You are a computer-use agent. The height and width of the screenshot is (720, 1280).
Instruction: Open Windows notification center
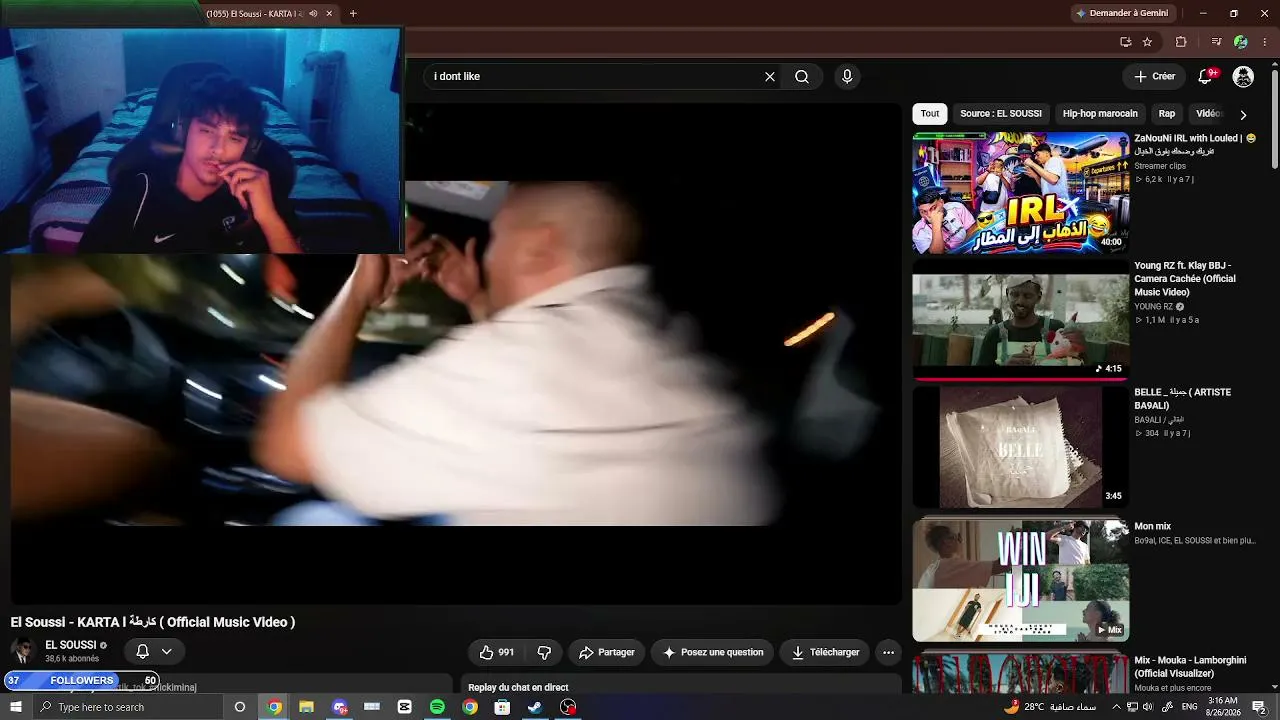(x=1259, y=707)
